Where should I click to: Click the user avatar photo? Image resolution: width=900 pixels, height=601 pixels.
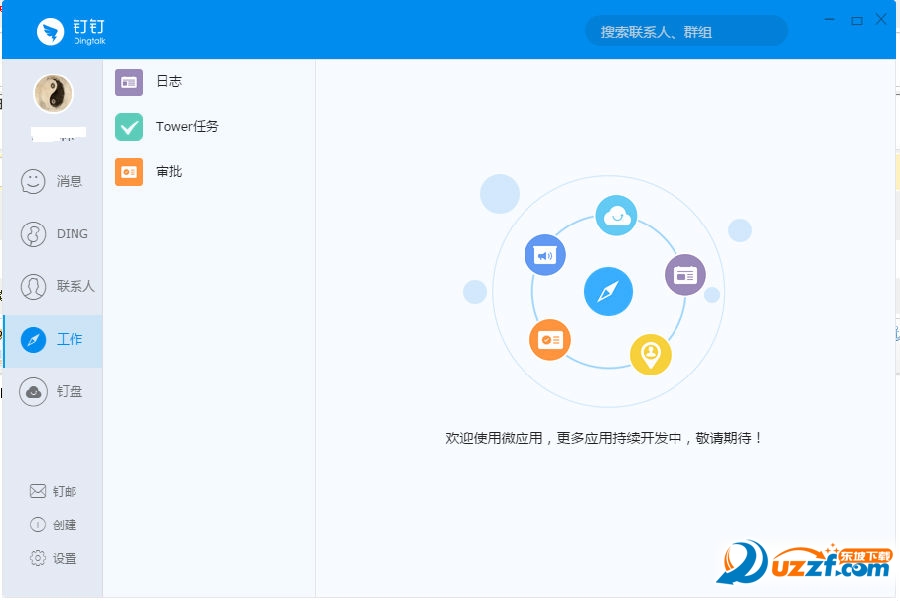[53, 93]
